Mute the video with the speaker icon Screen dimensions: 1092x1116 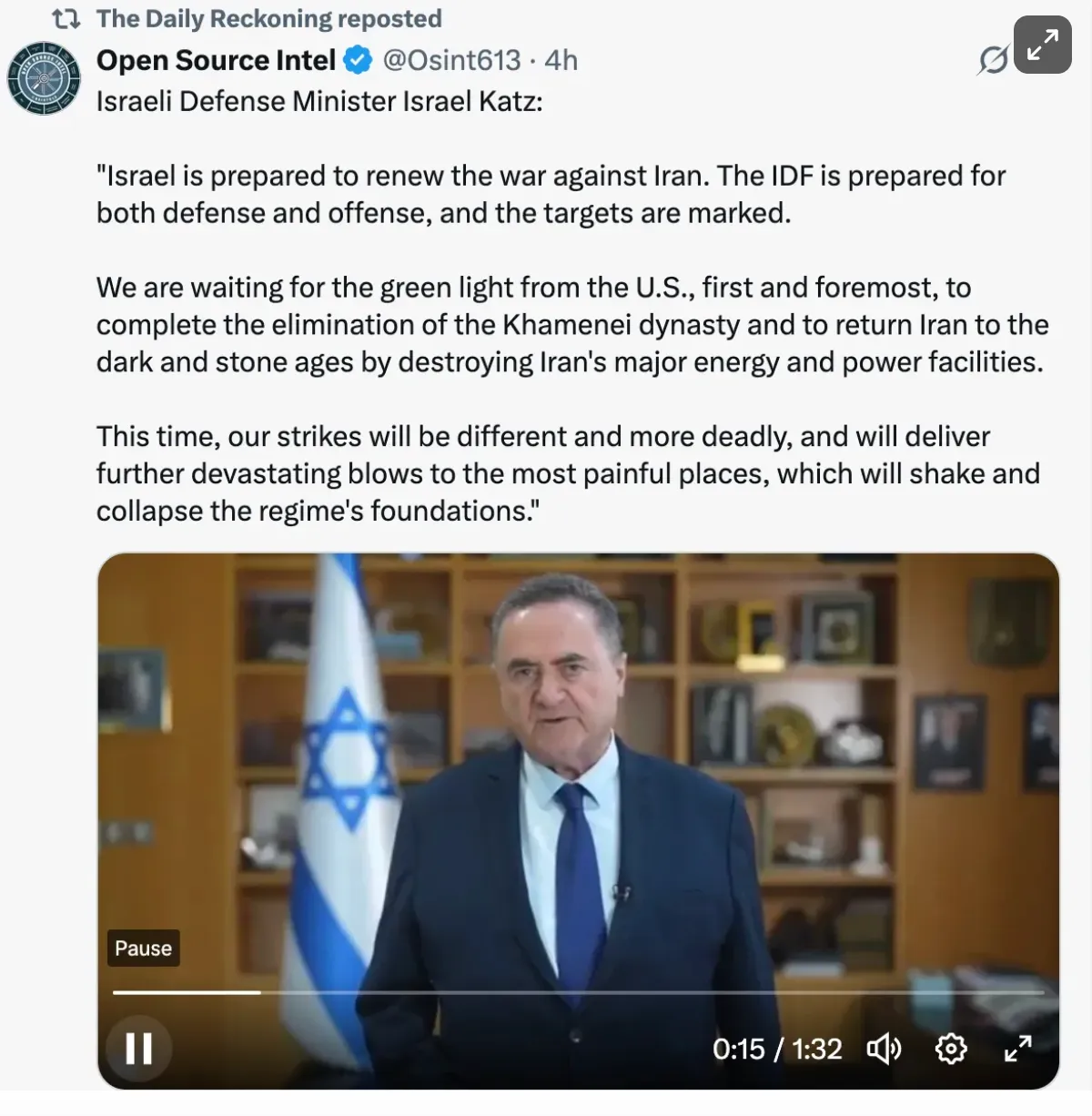click(883, 1050)
